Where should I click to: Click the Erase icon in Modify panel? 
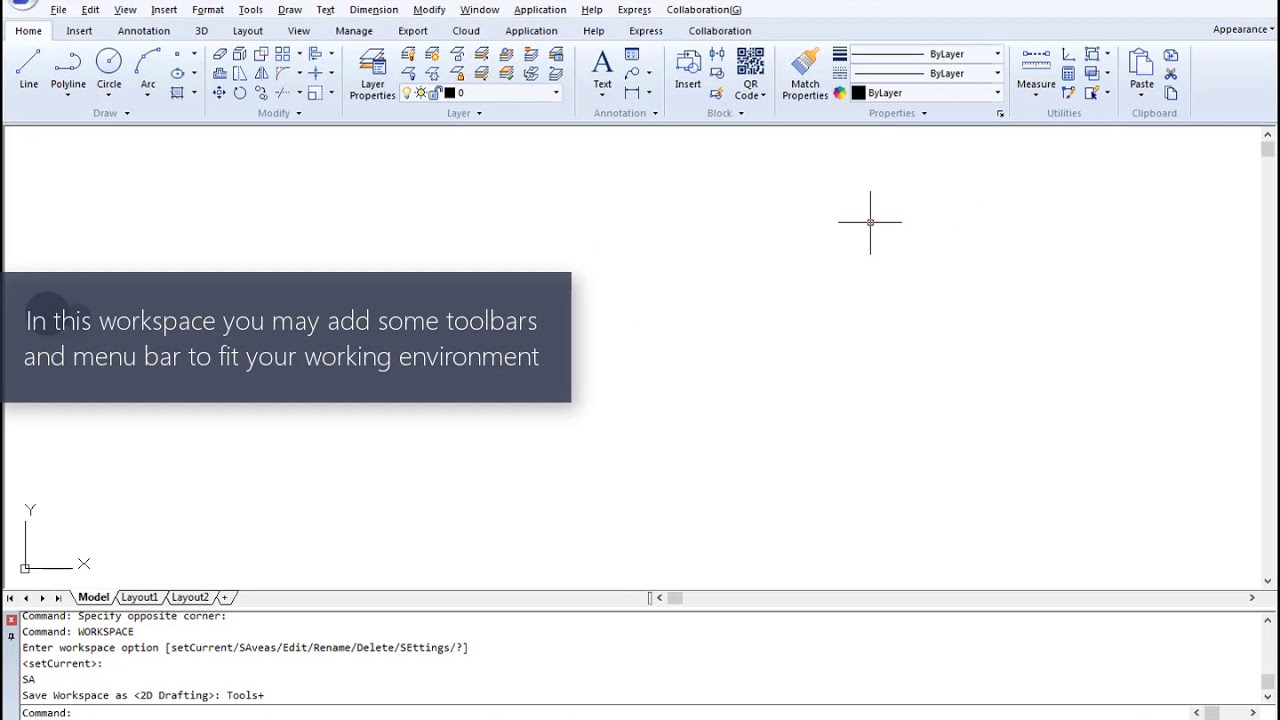(x=220, y=54)
